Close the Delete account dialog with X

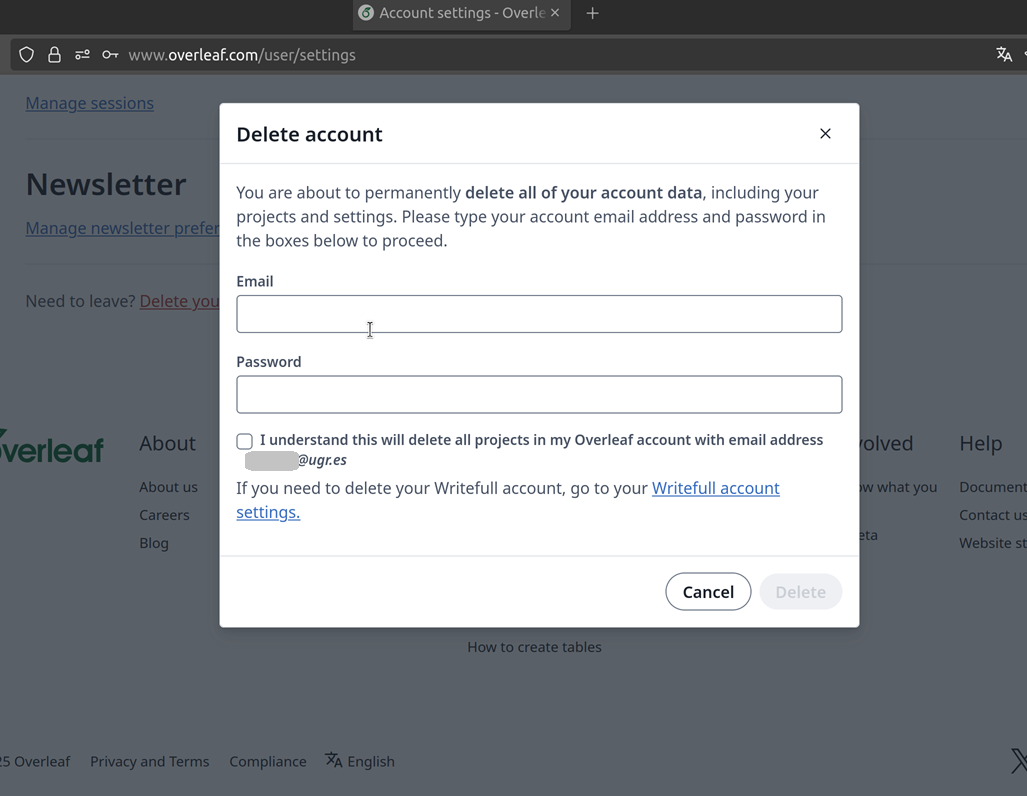tap(825, 134)
